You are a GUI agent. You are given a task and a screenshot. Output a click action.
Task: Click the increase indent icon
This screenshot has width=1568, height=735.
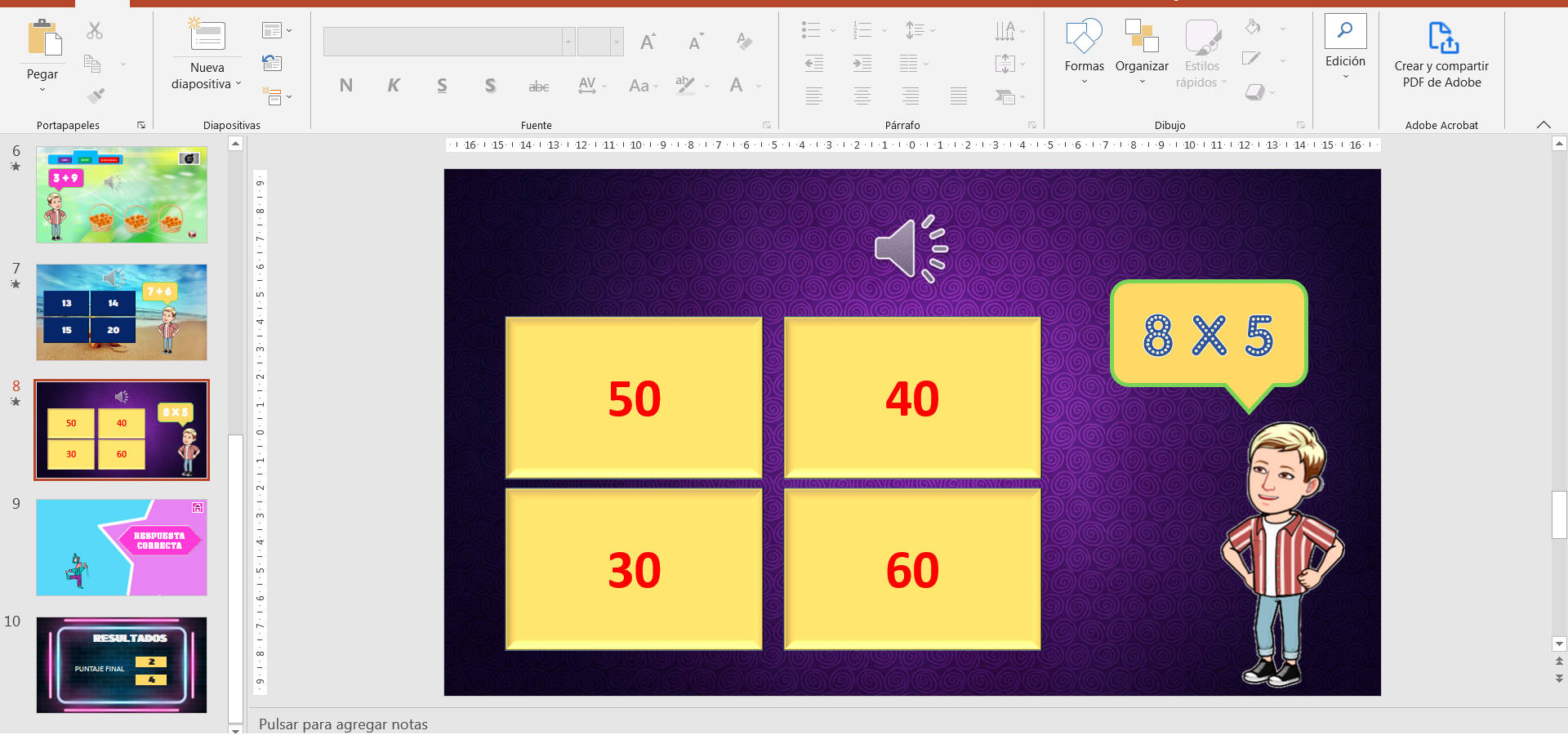tap(862, 64)
